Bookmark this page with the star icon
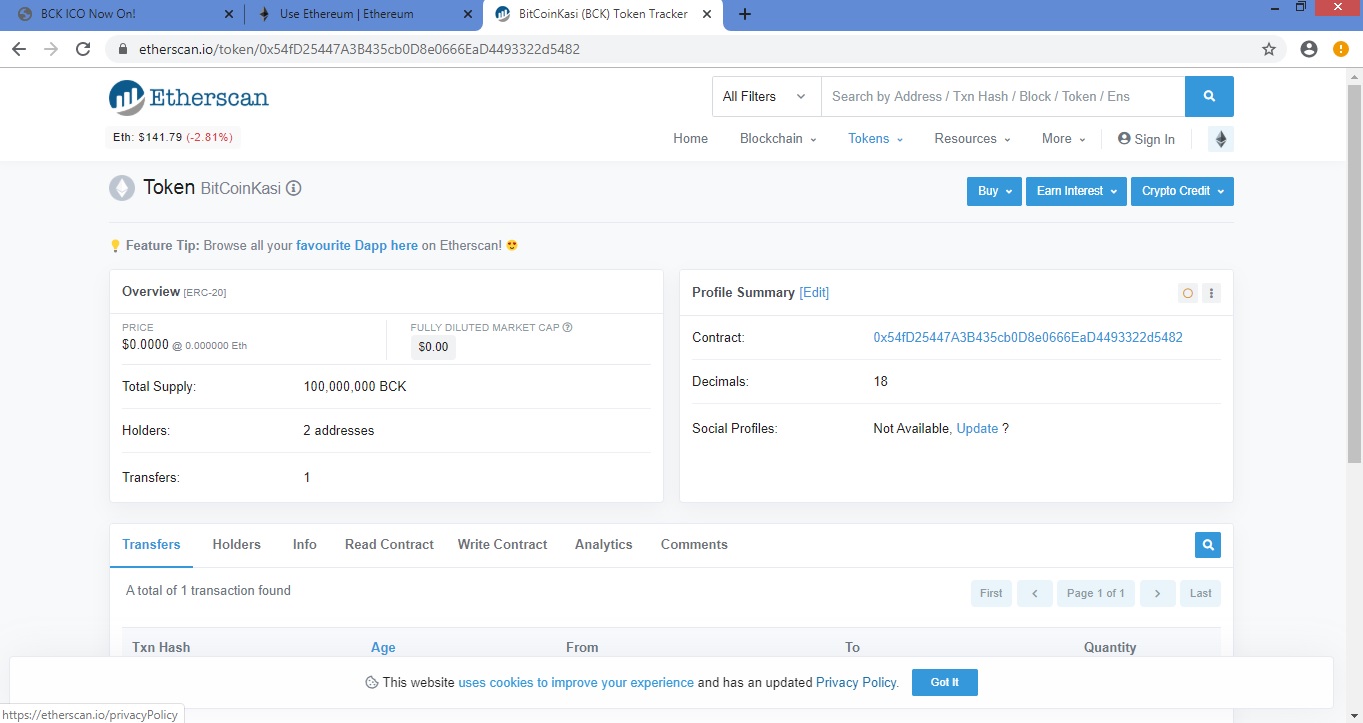 point(1269,49)
